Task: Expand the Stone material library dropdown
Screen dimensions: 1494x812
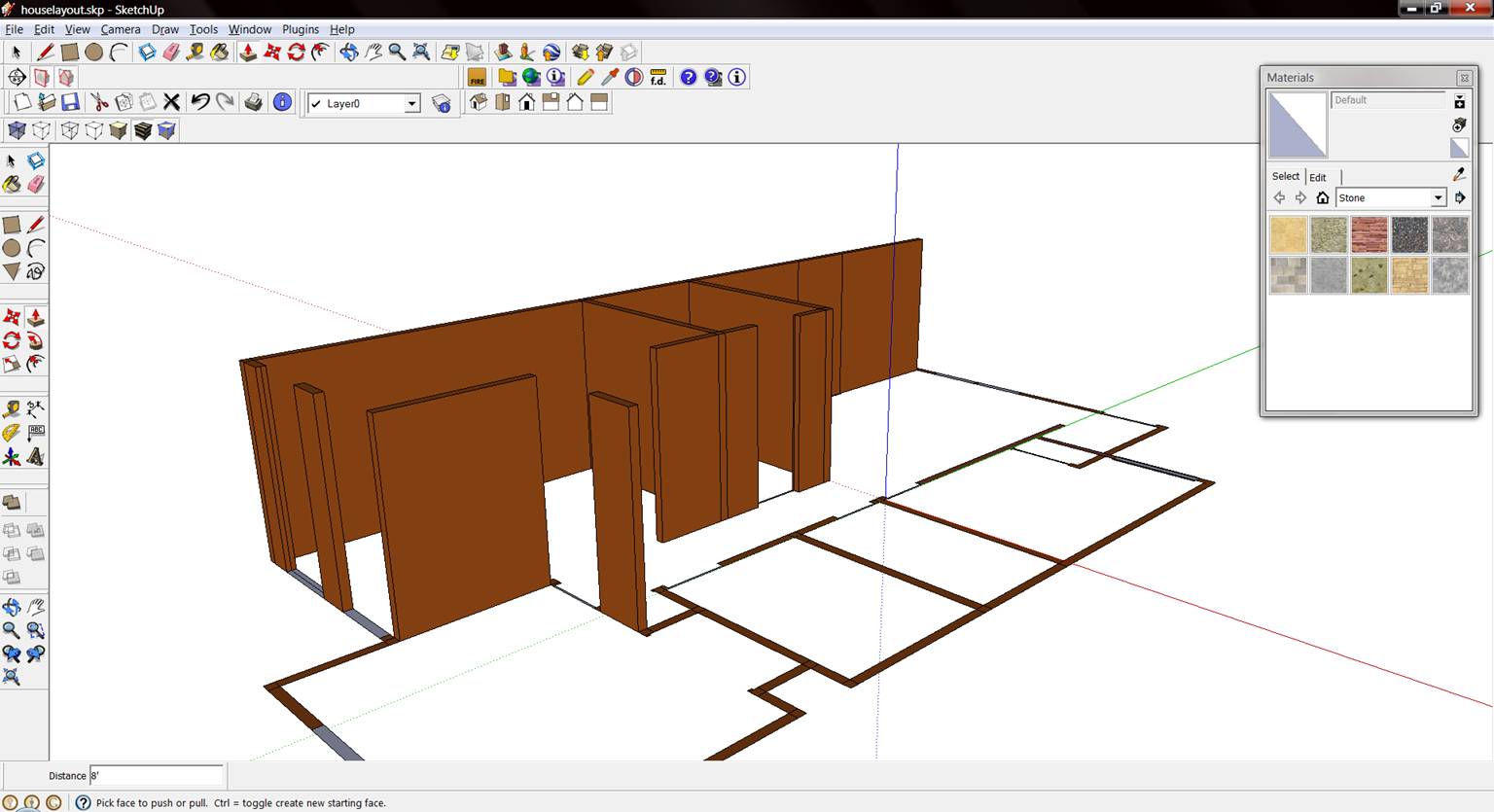Action: click(x=1438, y=198)
